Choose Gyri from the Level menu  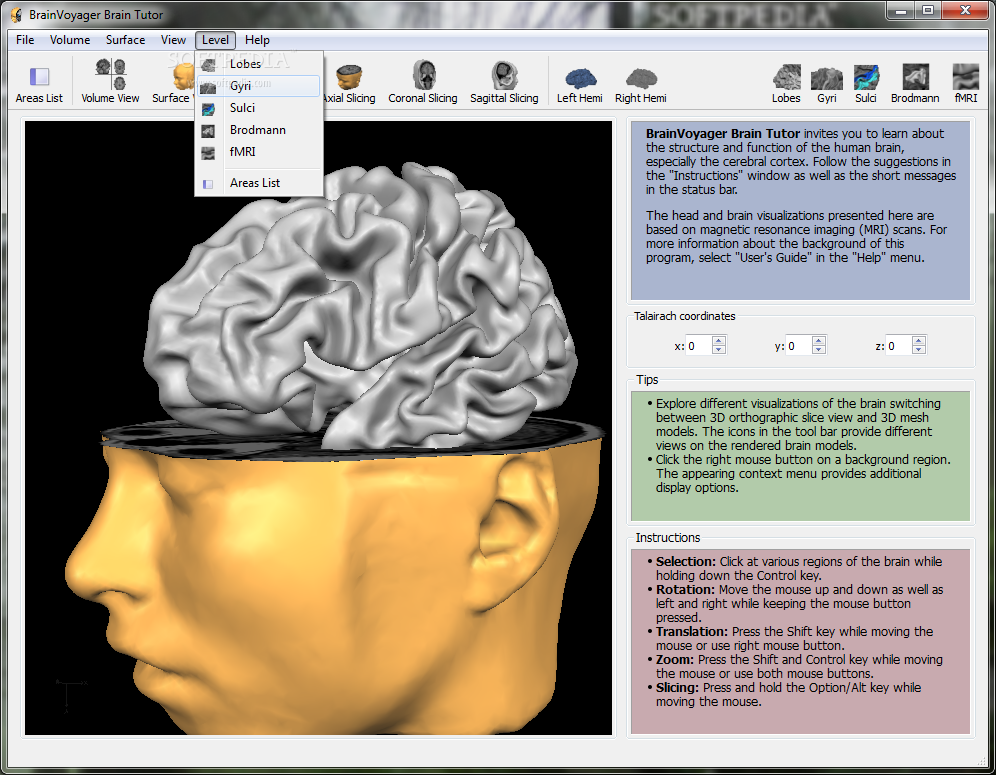pos(259,86)
